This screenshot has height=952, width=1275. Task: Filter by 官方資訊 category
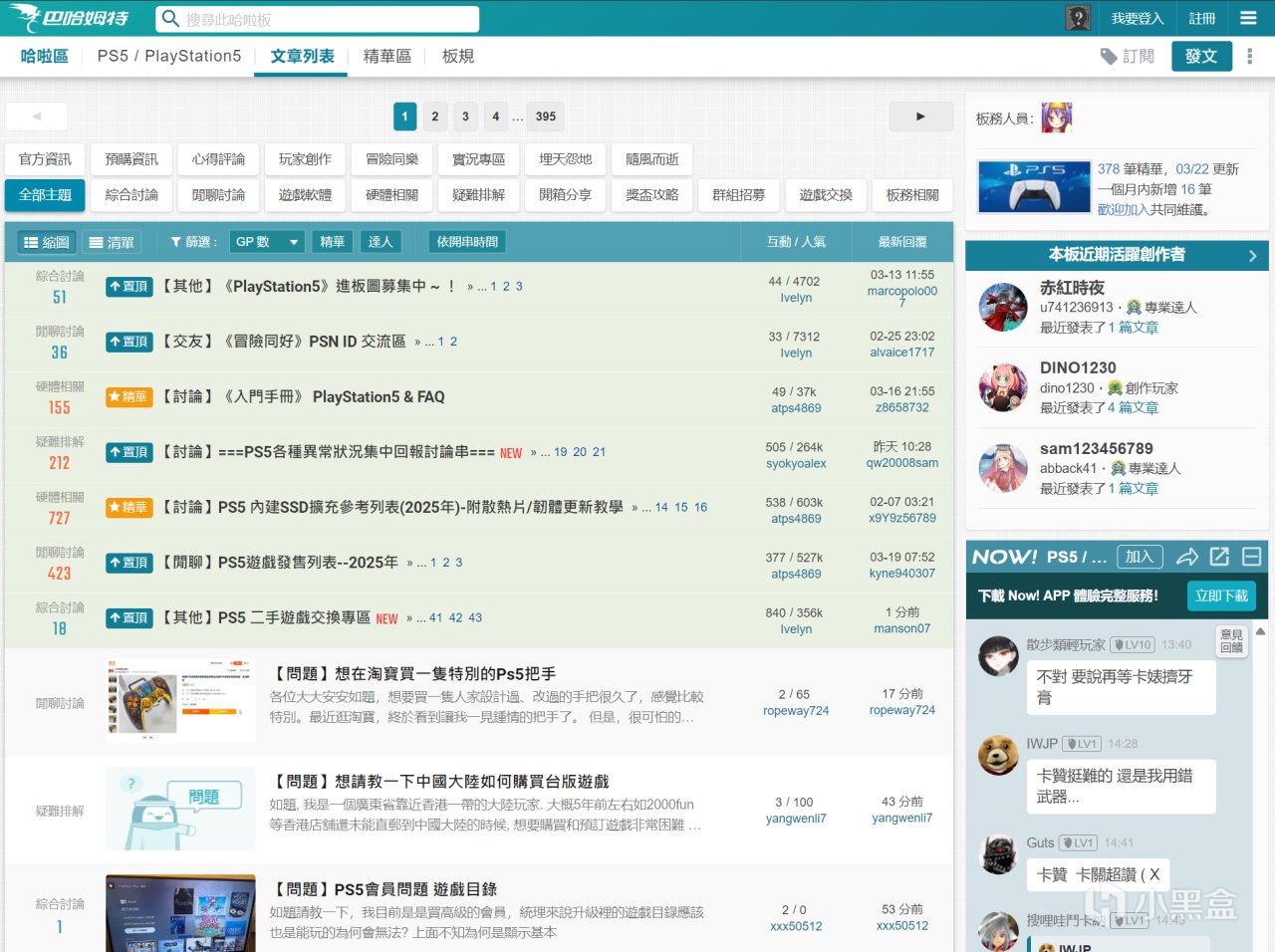pyautogui.click(x=45, y=159)
